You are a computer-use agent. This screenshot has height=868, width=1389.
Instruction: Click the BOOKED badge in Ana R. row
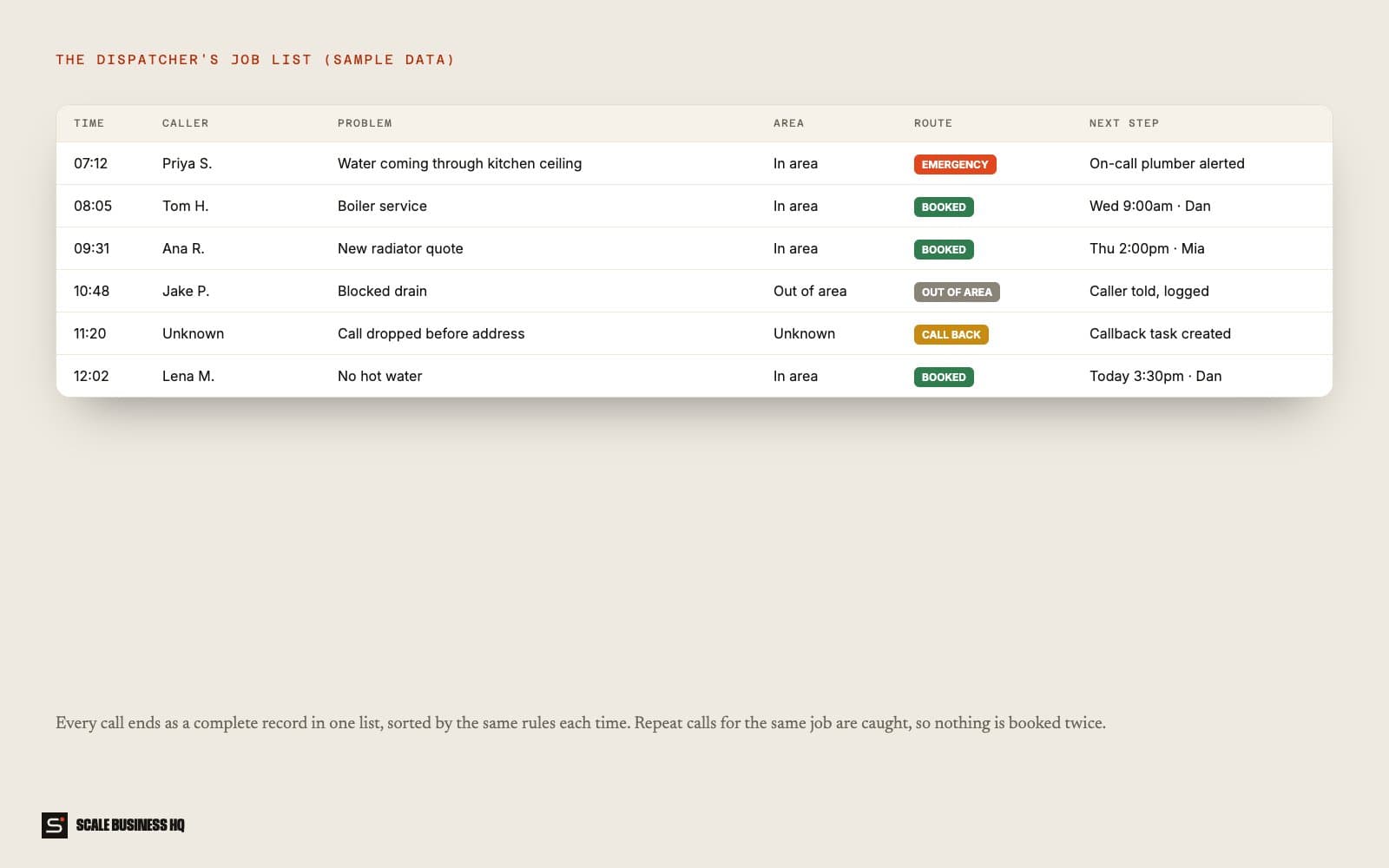944,249
